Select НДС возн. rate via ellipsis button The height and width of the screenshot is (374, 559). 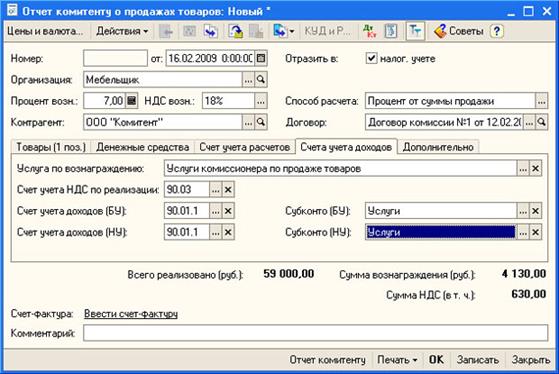(x=261, y=101)
